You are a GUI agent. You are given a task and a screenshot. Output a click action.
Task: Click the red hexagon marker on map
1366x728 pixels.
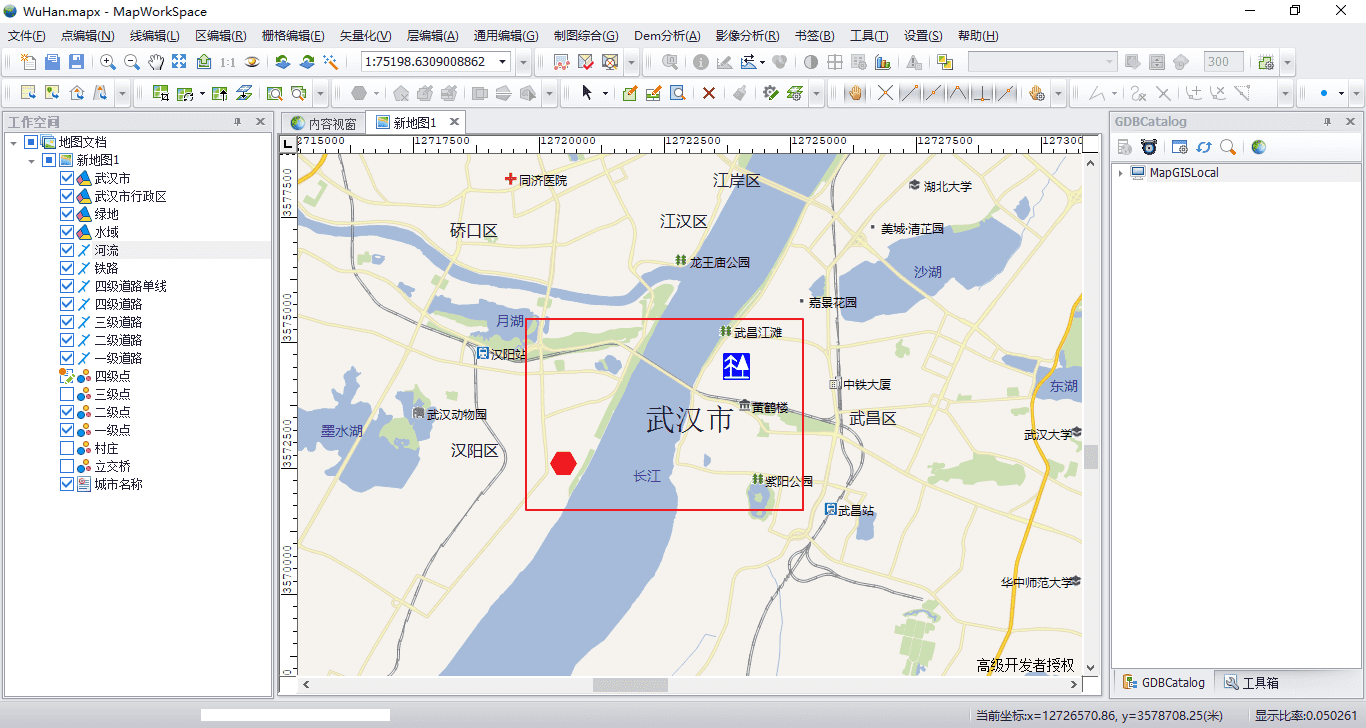[x=564, y=463]
